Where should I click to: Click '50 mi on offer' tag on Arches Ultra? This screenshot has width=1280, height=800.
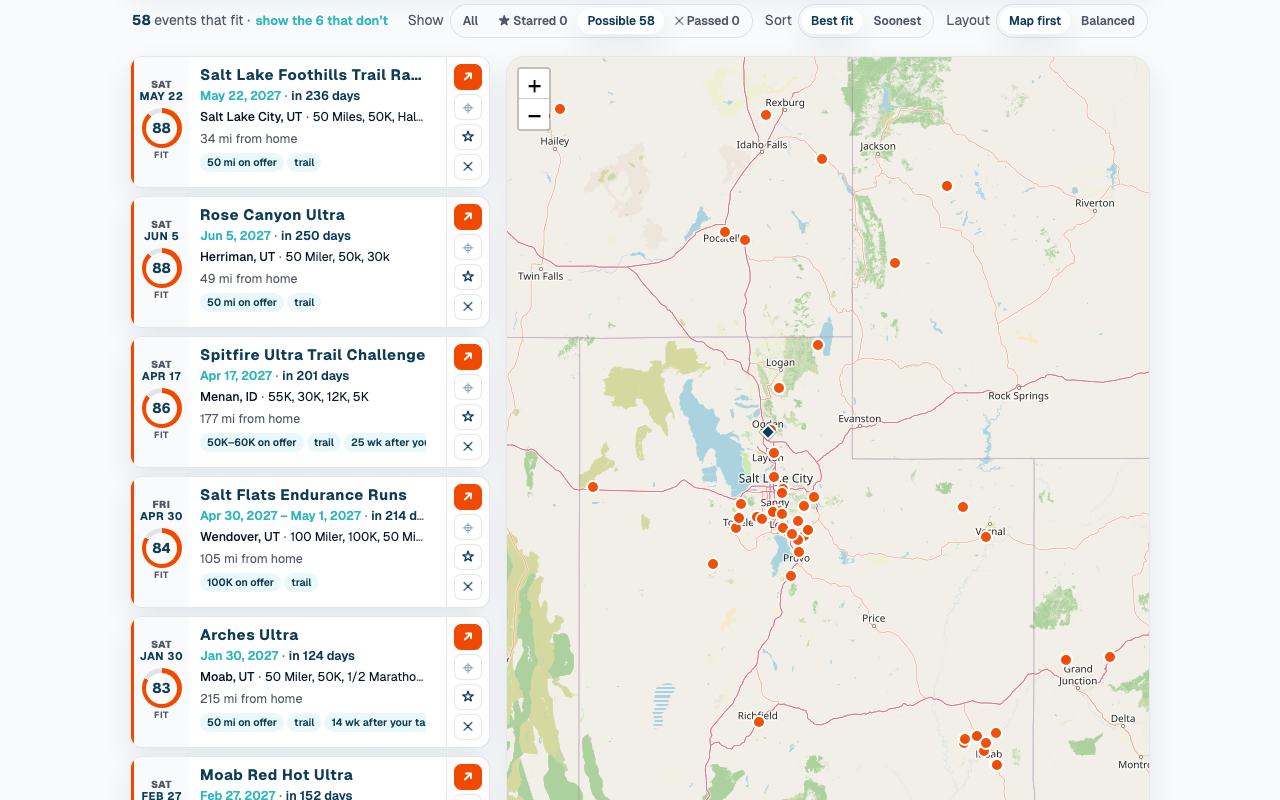[242, 722]
